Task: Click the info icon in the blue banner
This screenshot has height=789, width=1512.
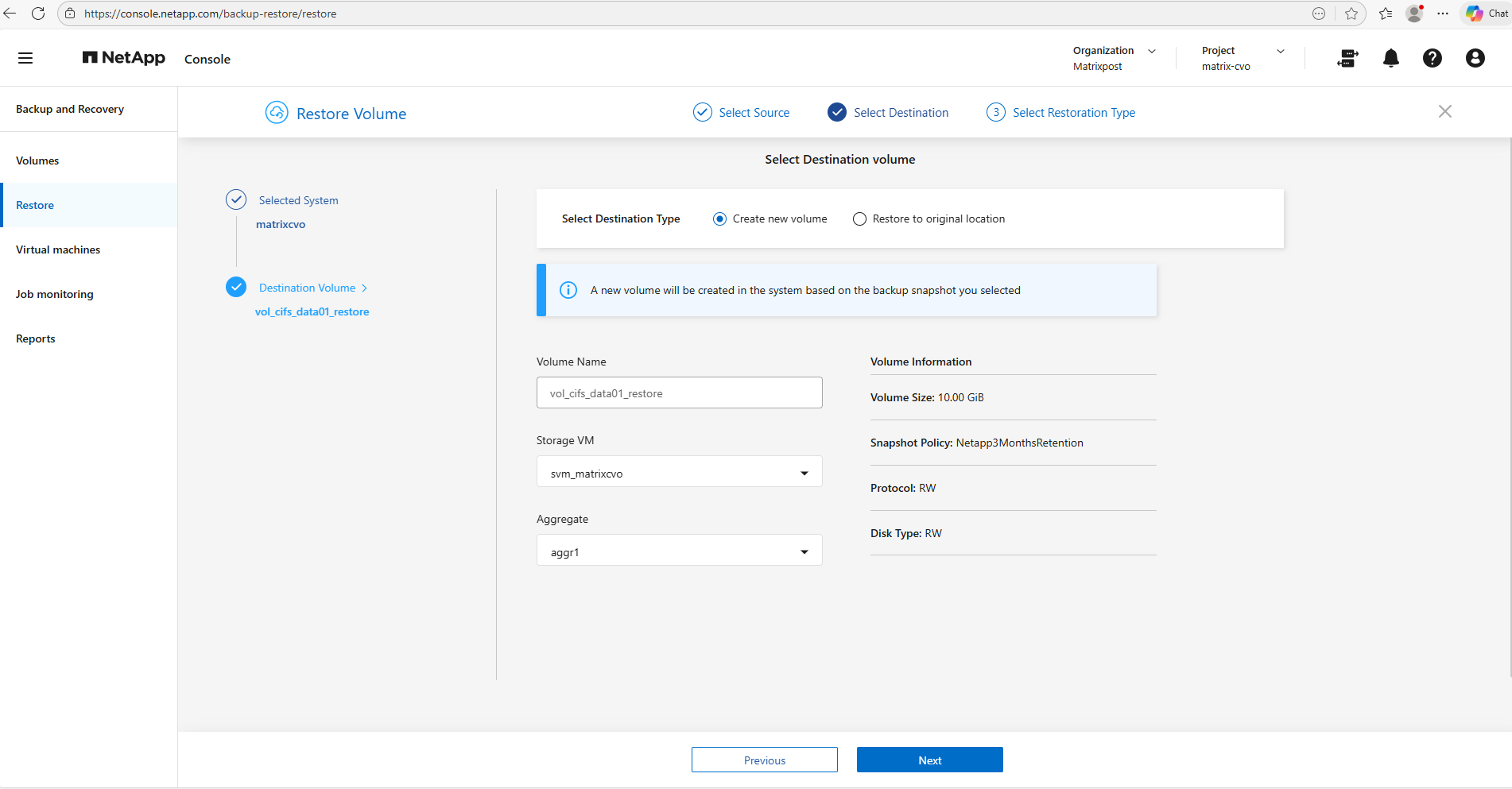Action: tap(568, 290)
